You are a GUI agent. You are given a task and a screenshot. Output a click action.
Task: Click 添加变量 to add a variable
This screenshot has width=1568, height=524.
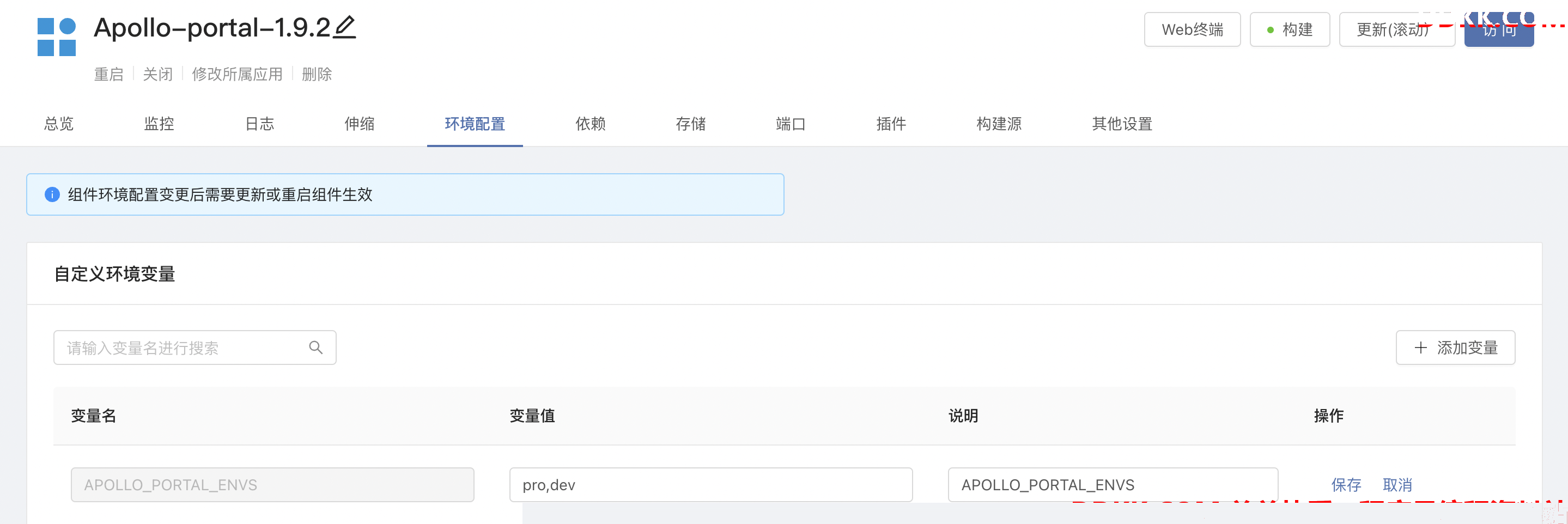[x=1455, y=348]
